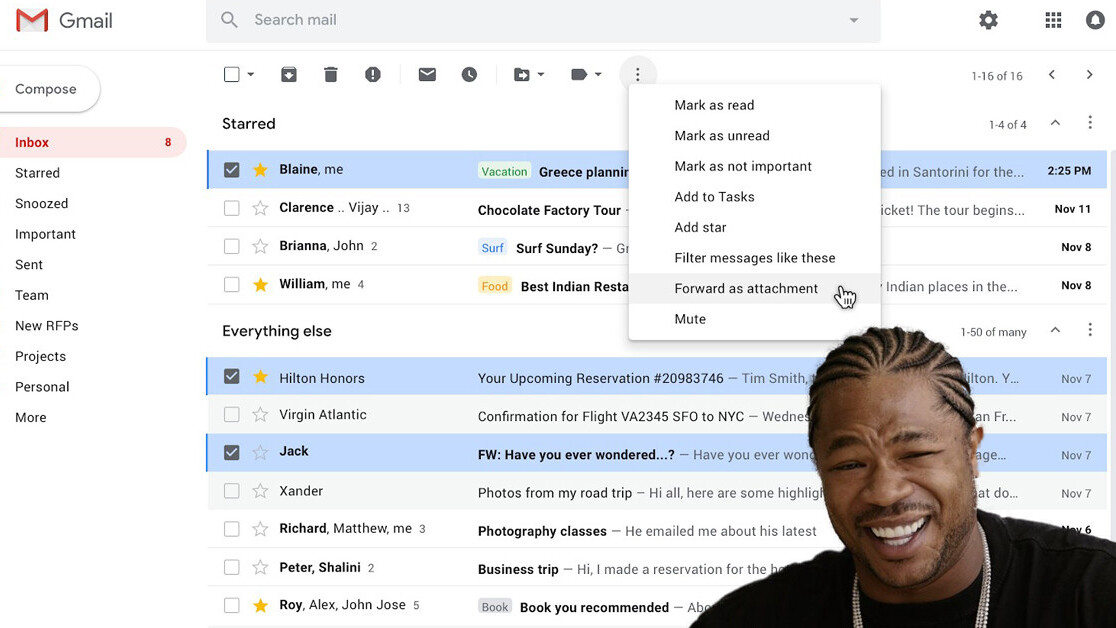
Task: Select Mute in the more menu
Action: pyautogui.click(x=690, y=319)
